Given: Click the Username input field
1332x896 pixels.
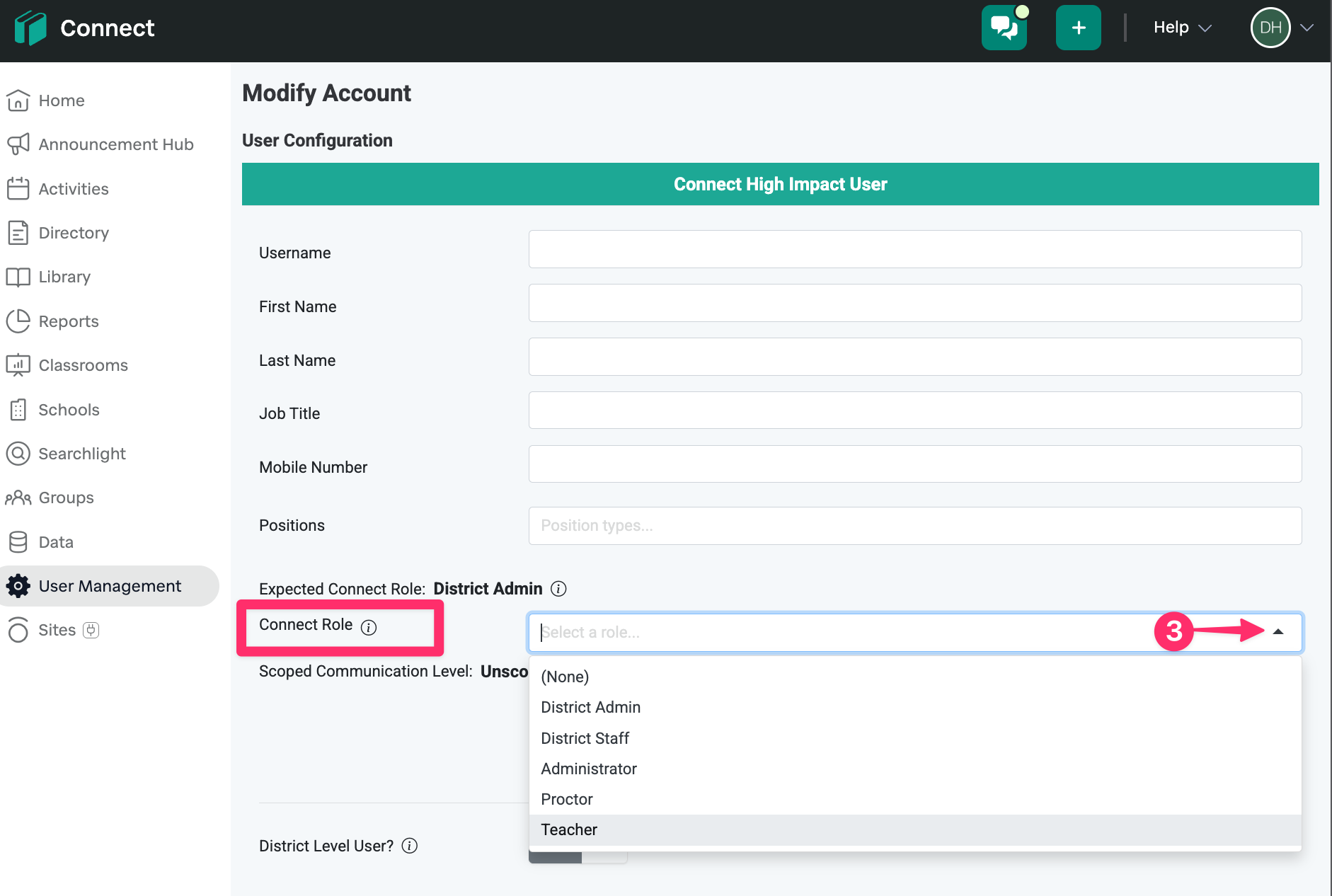Looking at the screenshot, I should [914, 249].
